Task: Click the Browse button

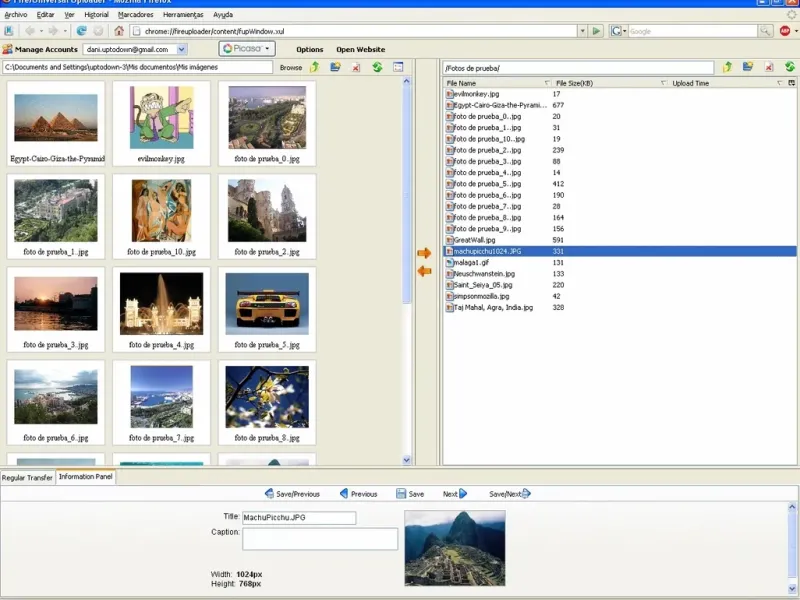Action: point(291,68)
